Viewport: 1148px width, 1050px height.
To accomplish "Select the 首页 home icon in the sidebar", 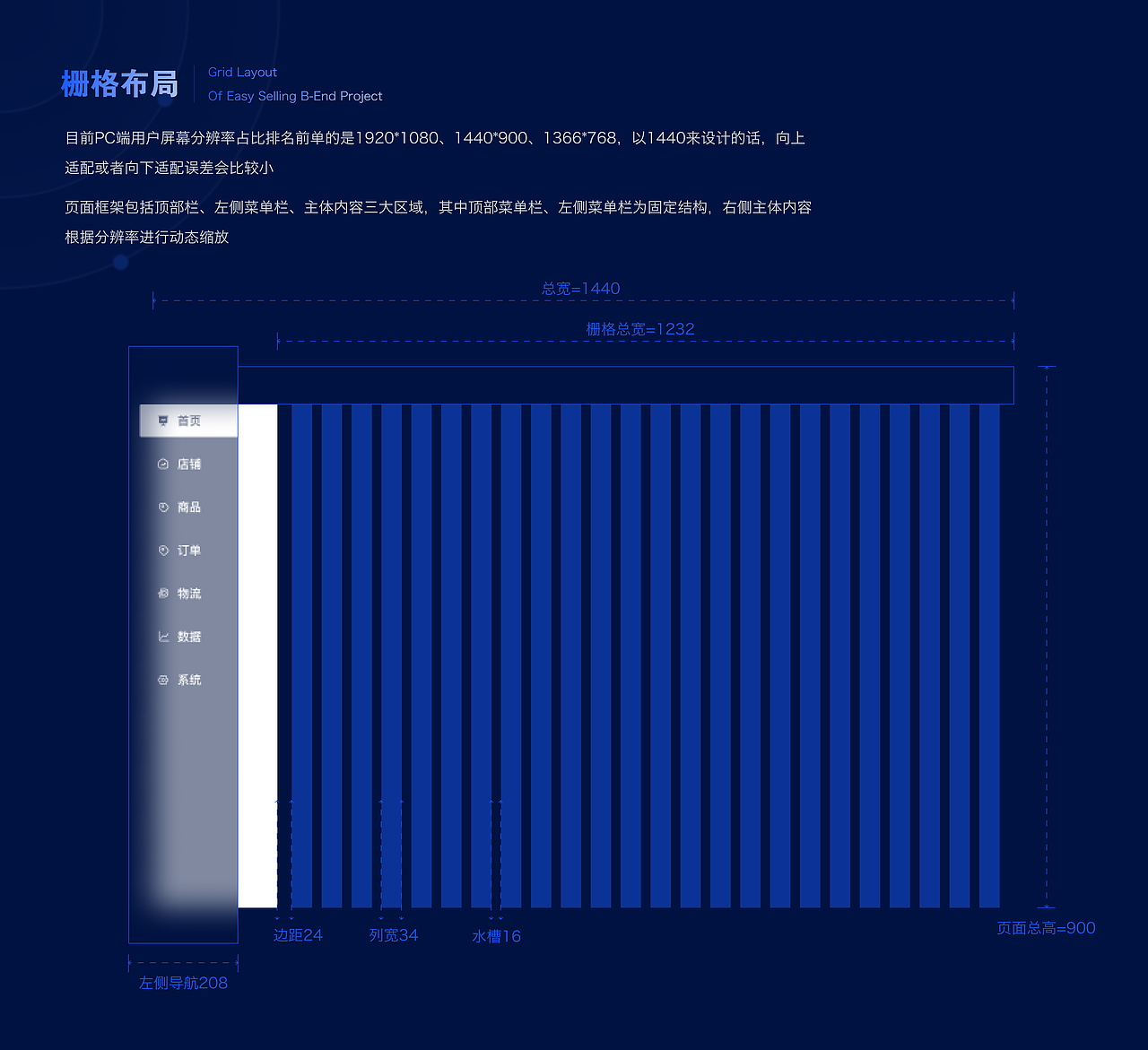I will pos(163,420).
